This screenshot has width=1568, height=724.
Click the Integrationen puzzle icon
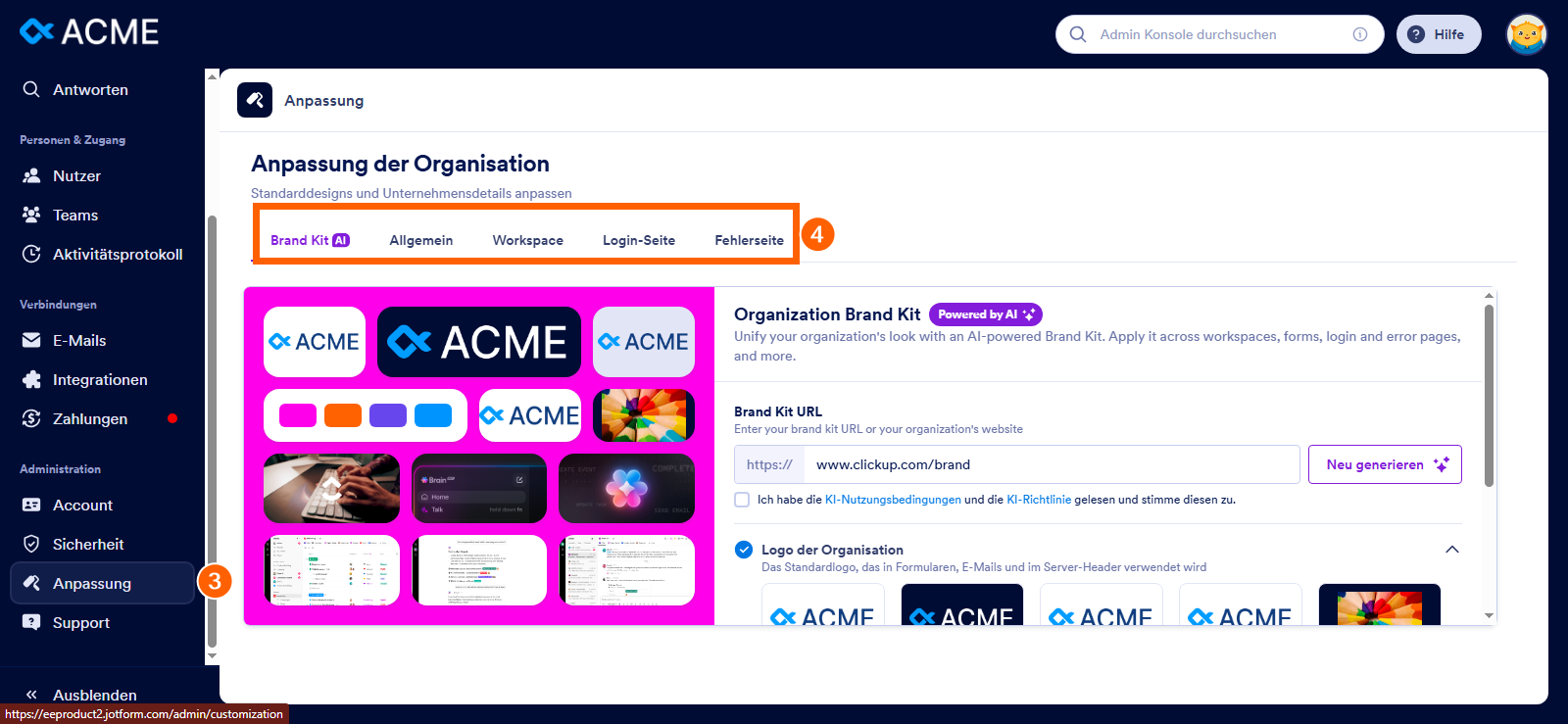(x=31, y=379)
